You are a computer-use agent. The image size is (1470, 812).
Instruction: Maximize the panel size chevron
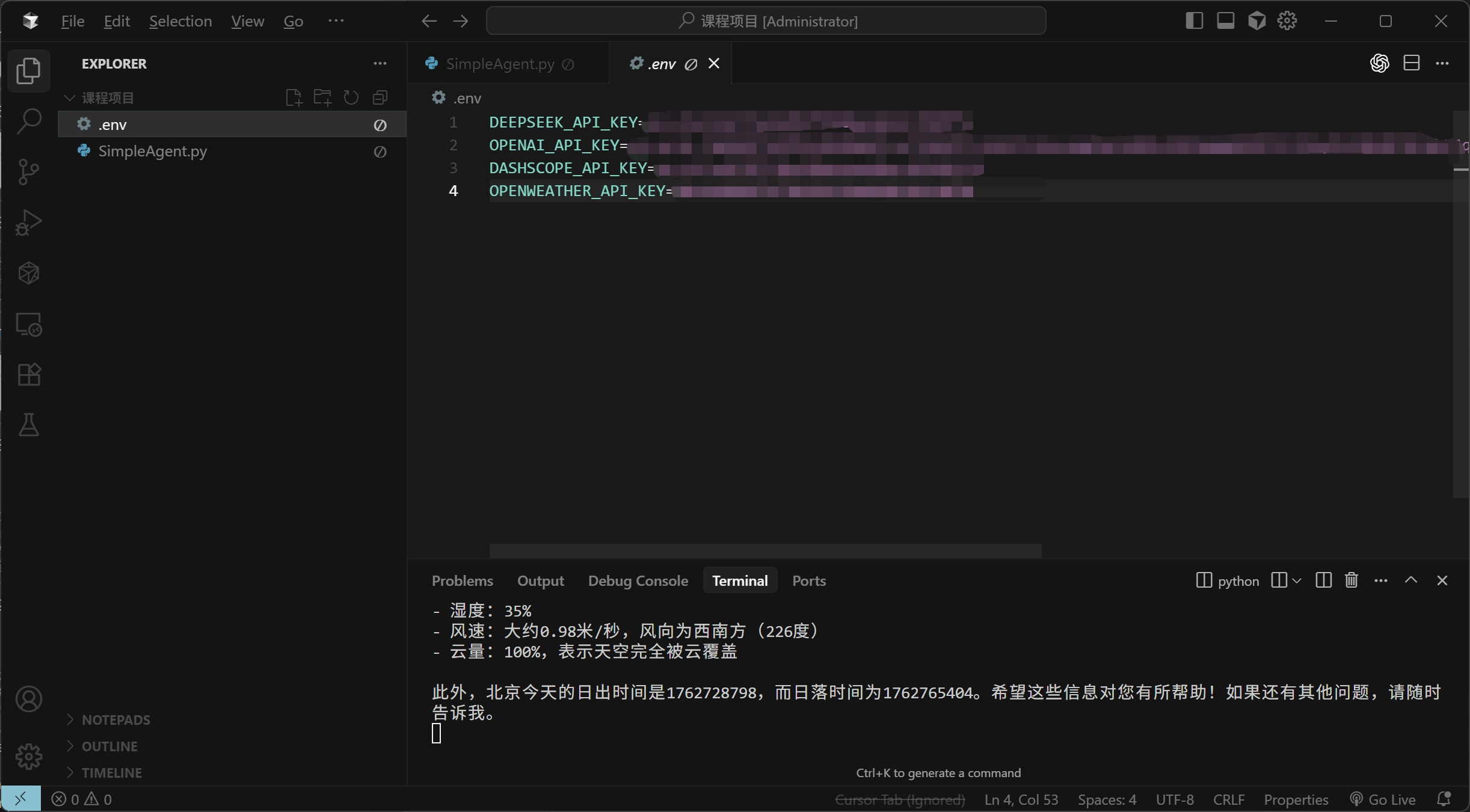(1411, 580)
